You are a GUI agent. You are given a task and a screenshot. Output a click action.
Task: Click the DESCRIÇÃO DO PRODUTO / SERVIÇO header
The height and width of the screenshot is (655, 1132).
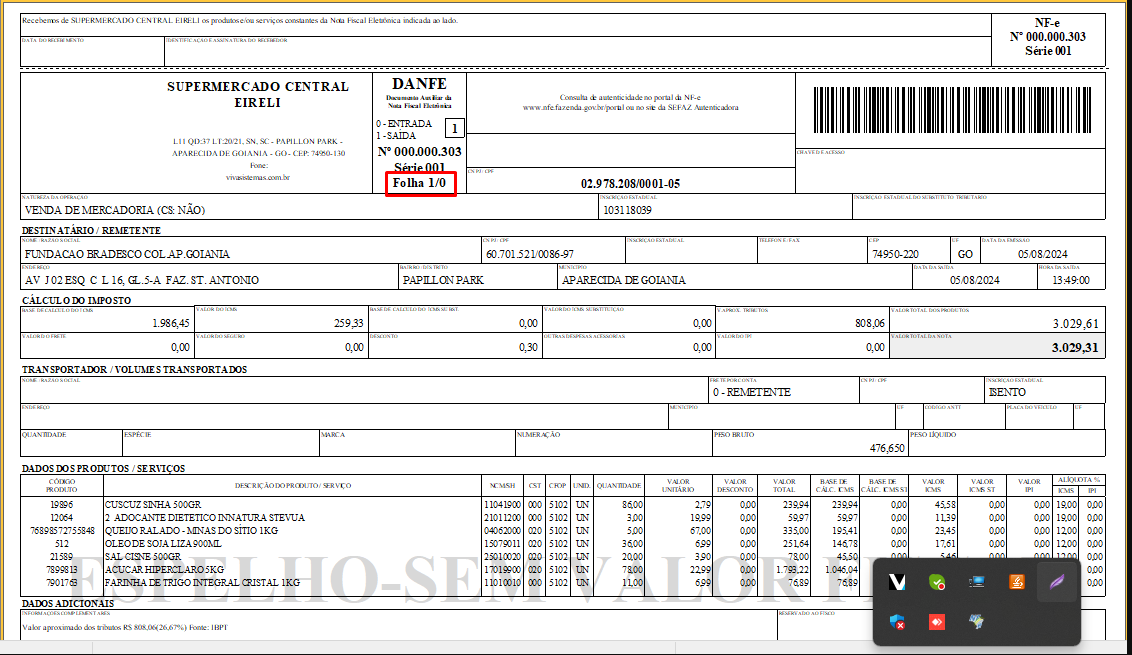(292, 485)
